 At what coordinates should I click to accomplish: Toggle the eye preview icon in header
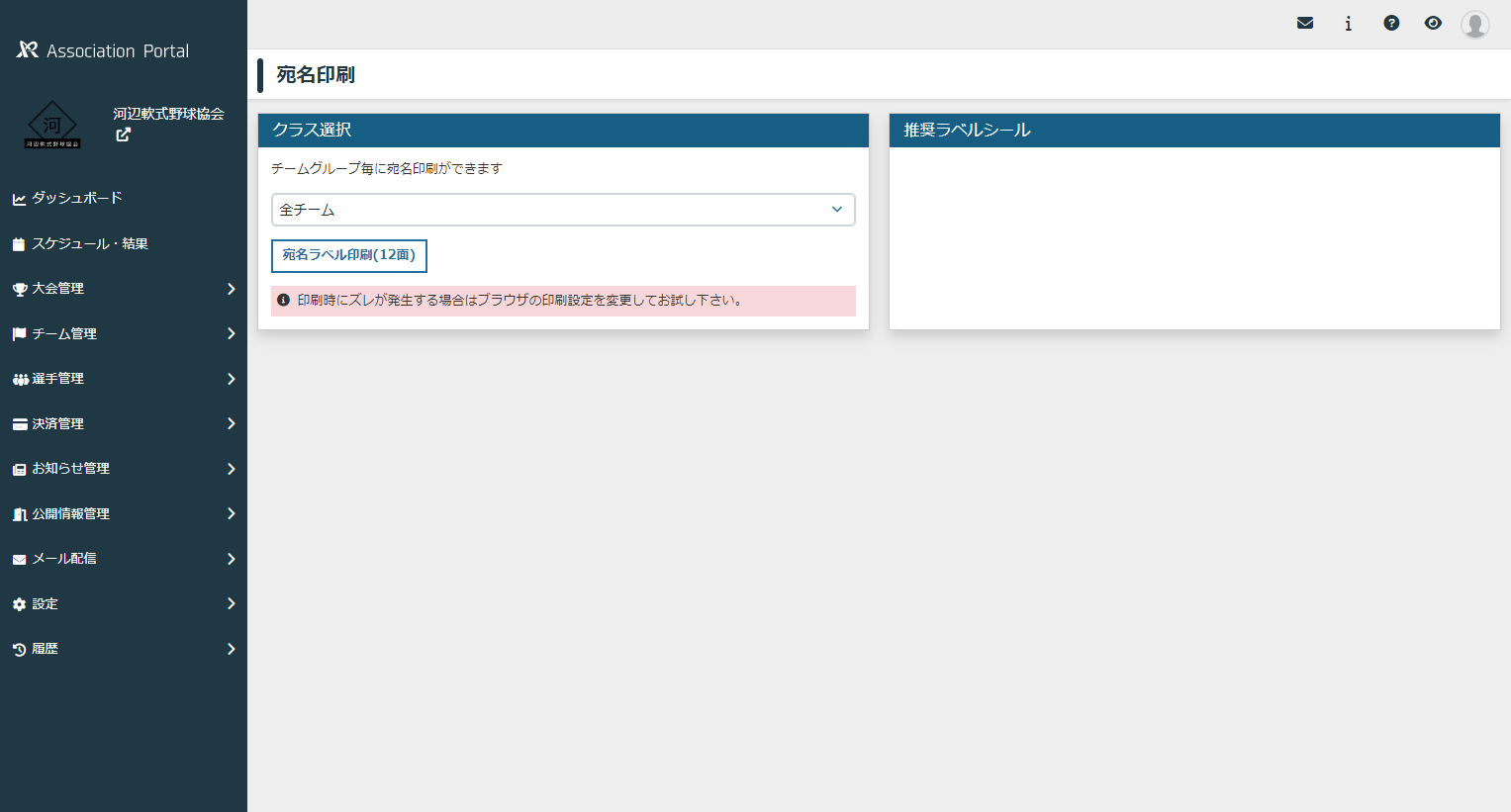coord(1433,23)
